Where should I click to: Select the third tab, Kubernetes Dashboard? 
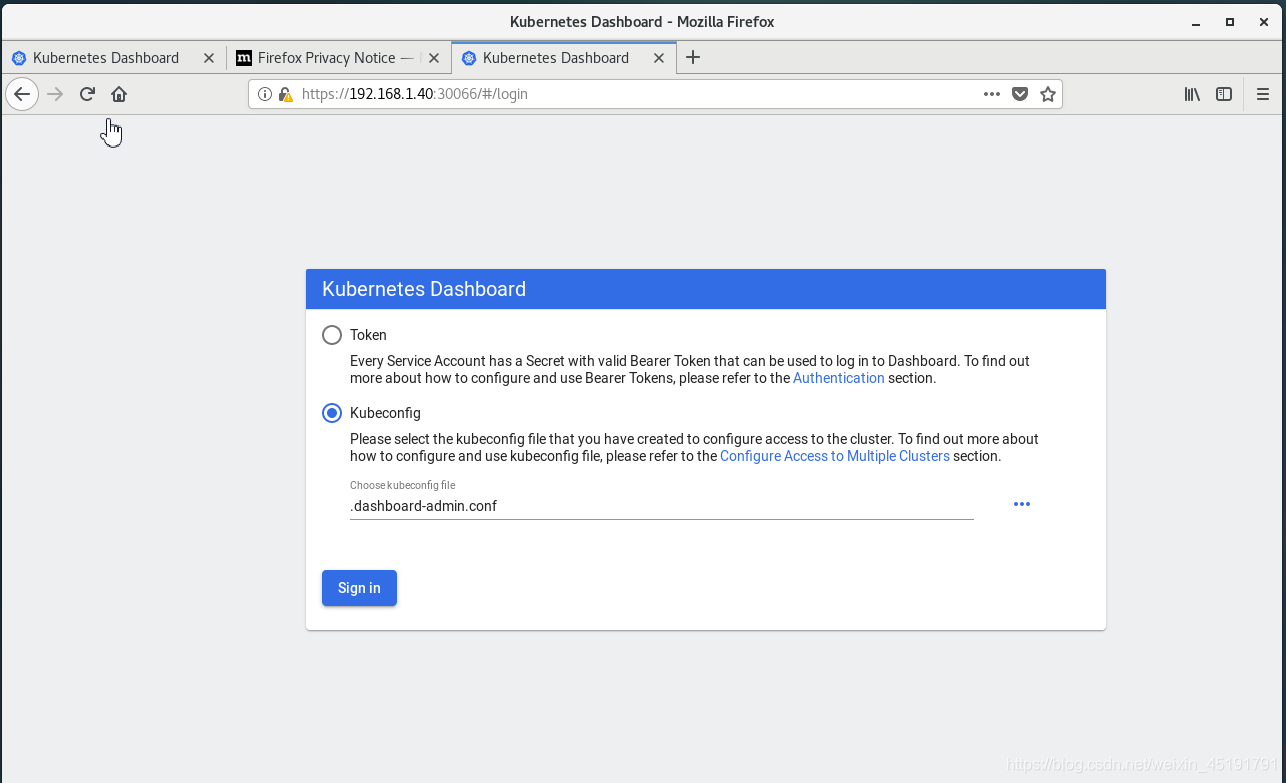(564, 58)
